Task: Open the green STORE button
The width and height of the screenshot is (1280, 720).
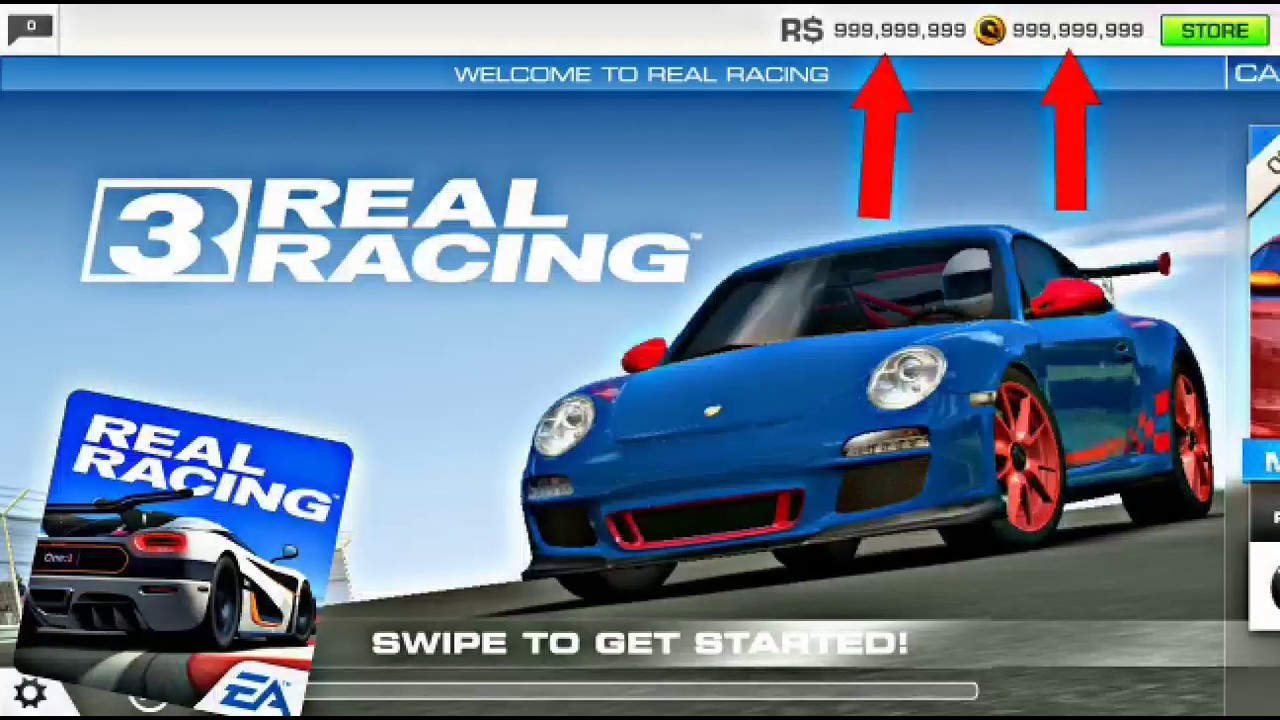Action: click(x=1214, y=31)
